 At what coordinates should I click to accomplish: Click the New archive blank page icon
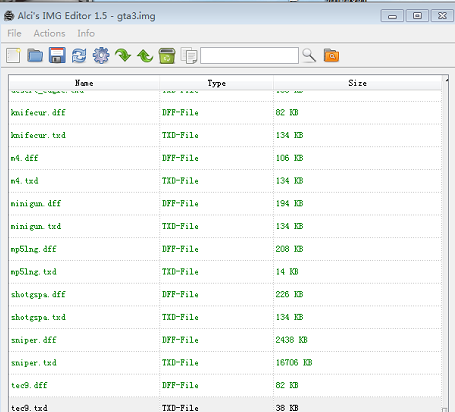tap(13, 55)
